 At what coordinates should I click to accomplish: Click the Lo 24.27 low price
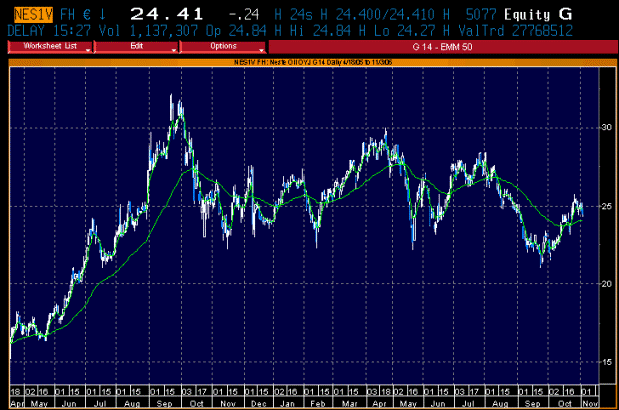point(405,30)
